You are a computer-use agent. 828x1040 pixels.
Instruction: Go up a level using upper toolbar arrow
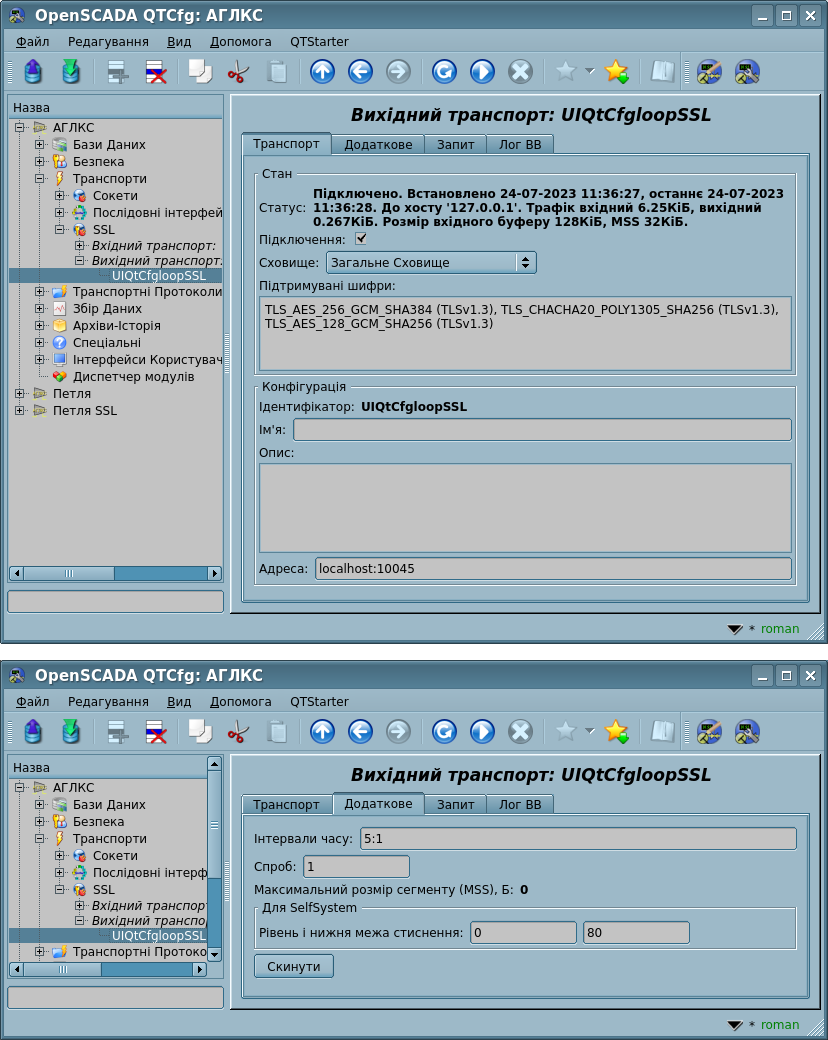(322, 72)
